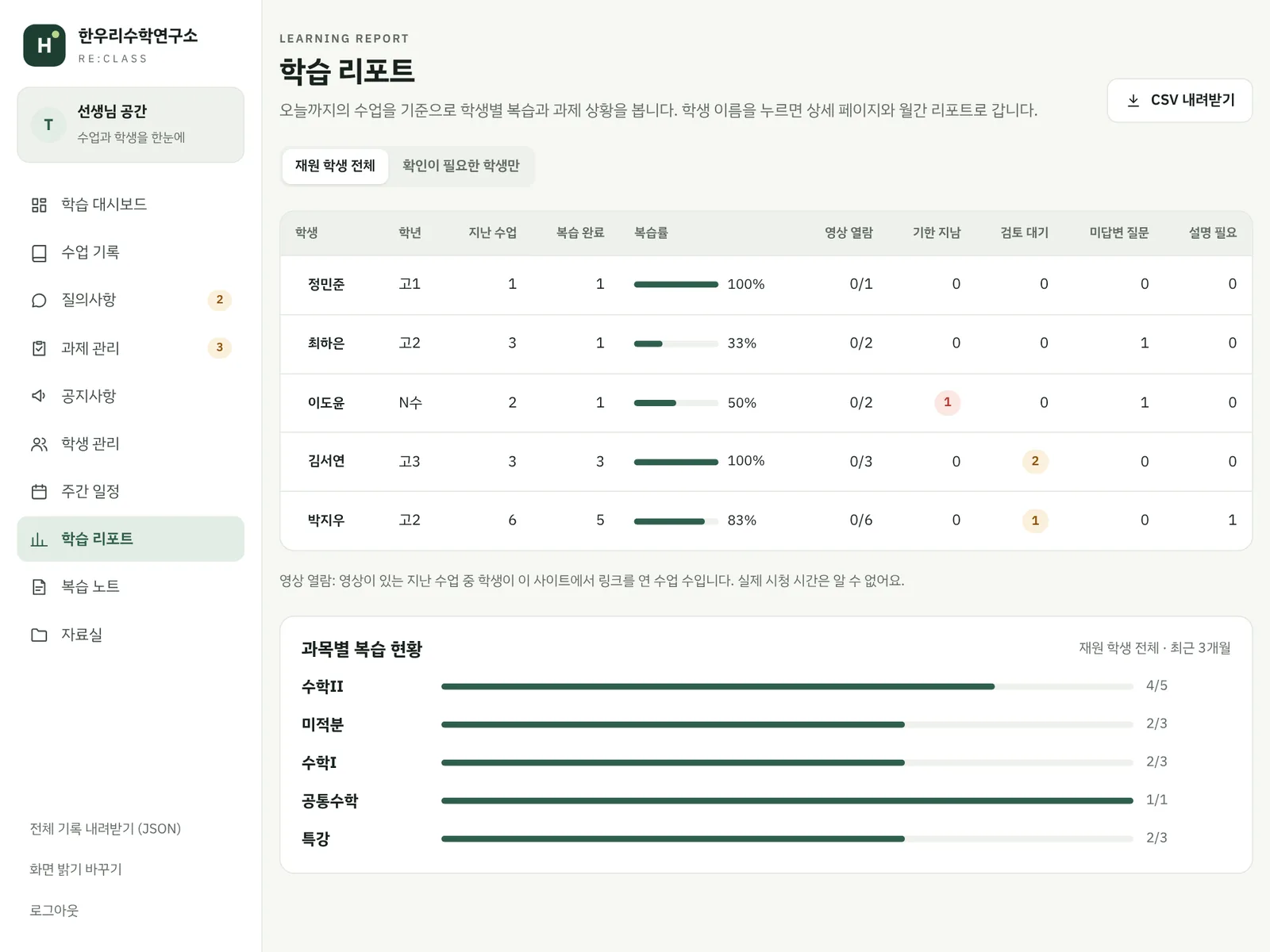
Task: Click 전체 기록 내려받기 (JSON) link
Action: [x=106, y=828]
